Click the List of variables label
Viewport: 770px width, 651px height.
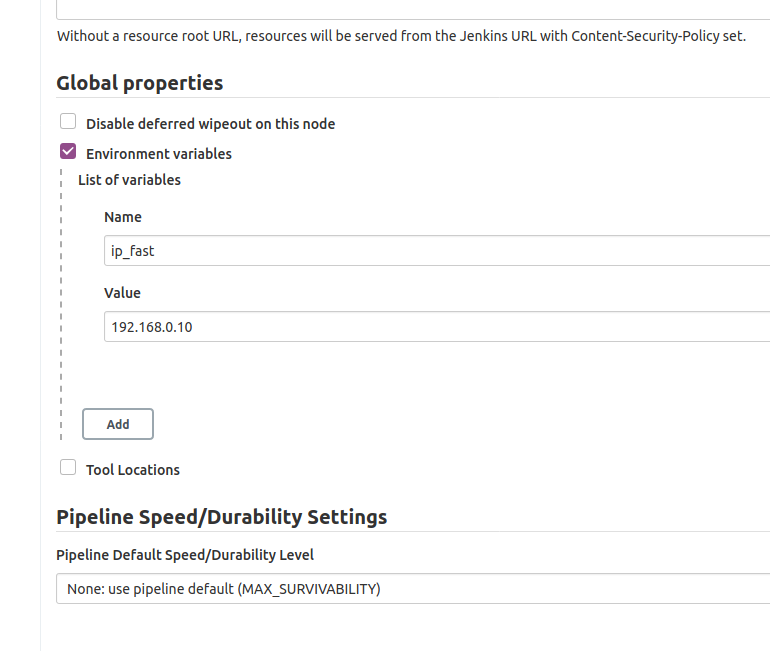tap(129, 180)
